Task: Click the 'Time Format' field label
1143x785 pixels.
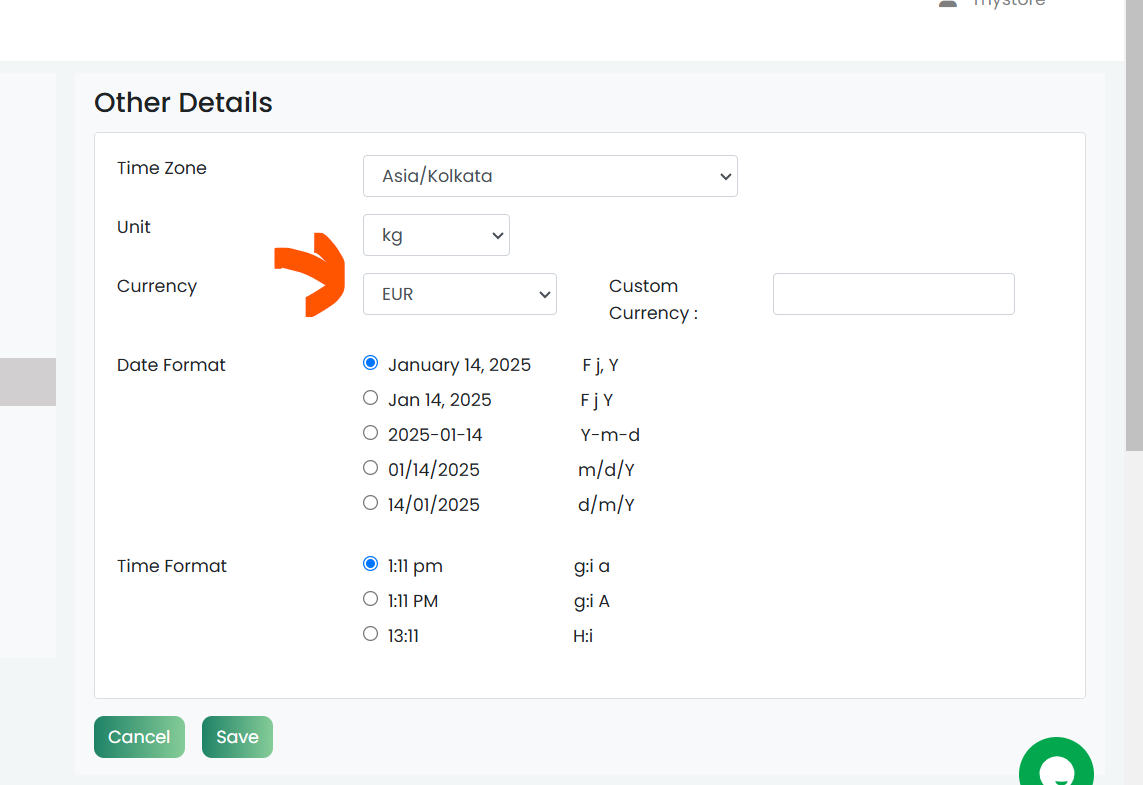Action: tap(172, 566)
